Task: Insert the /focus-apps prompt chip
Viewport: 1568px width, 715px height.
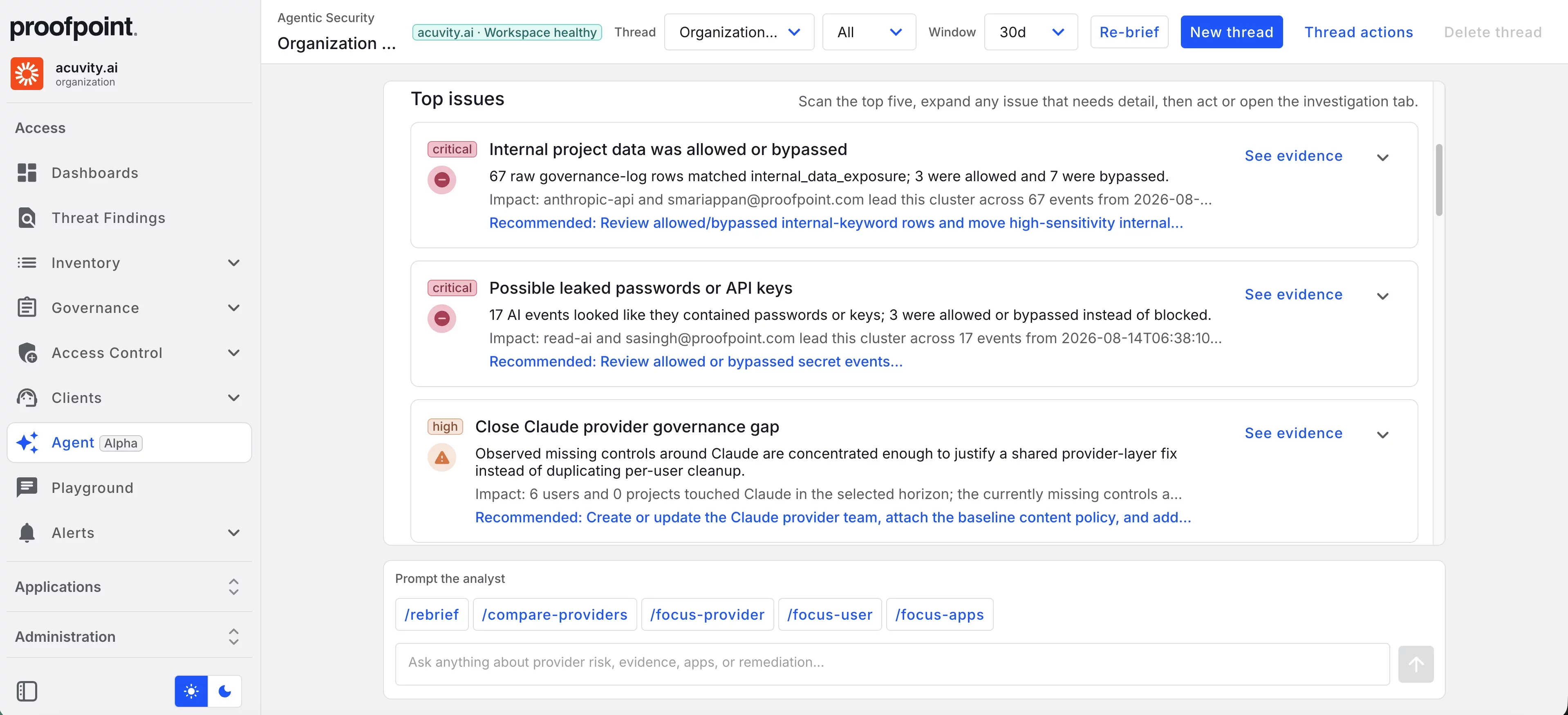Action: [939, 615]
